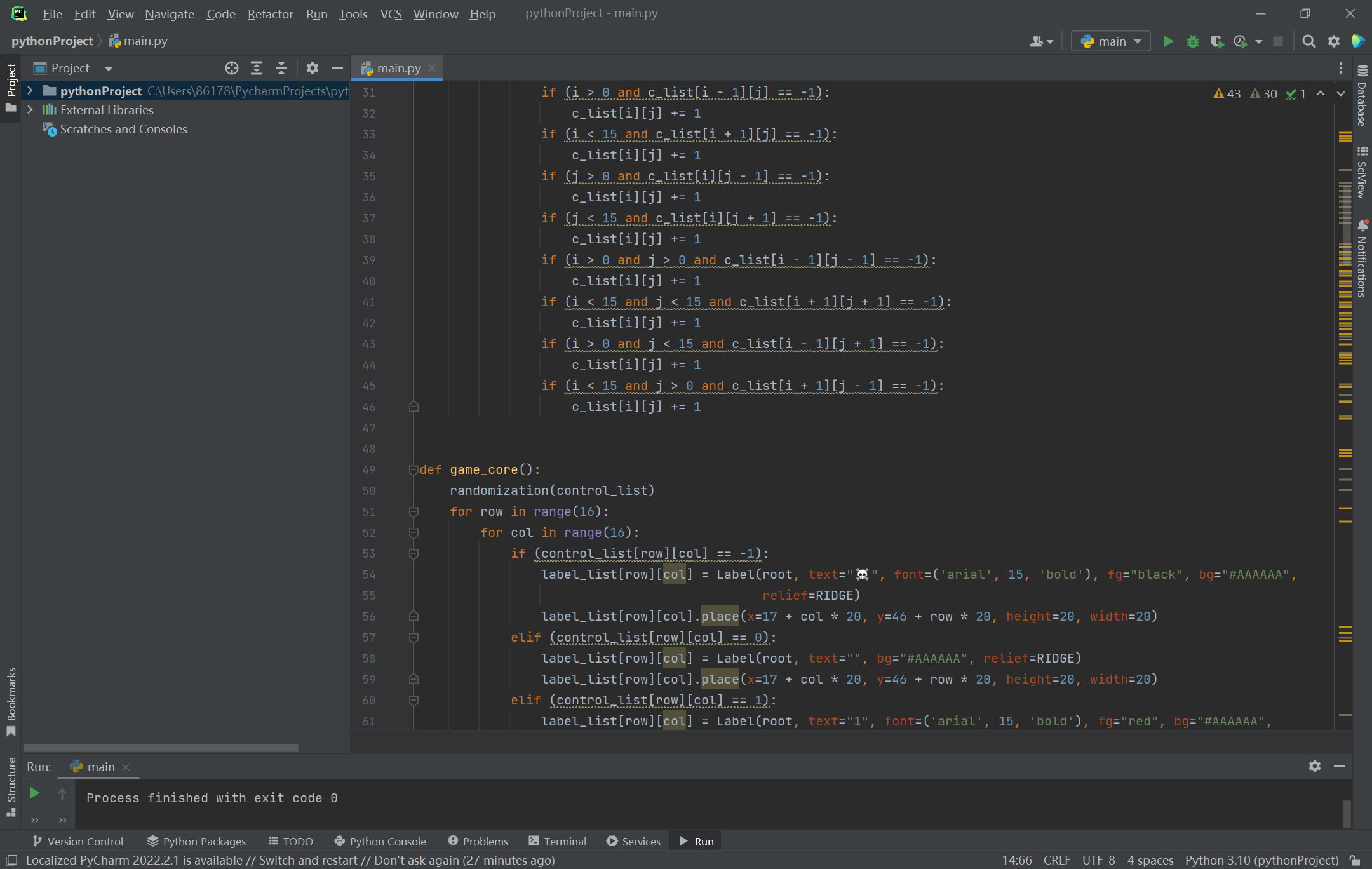Go to previous highlighted error arrow

[1321, 93]
